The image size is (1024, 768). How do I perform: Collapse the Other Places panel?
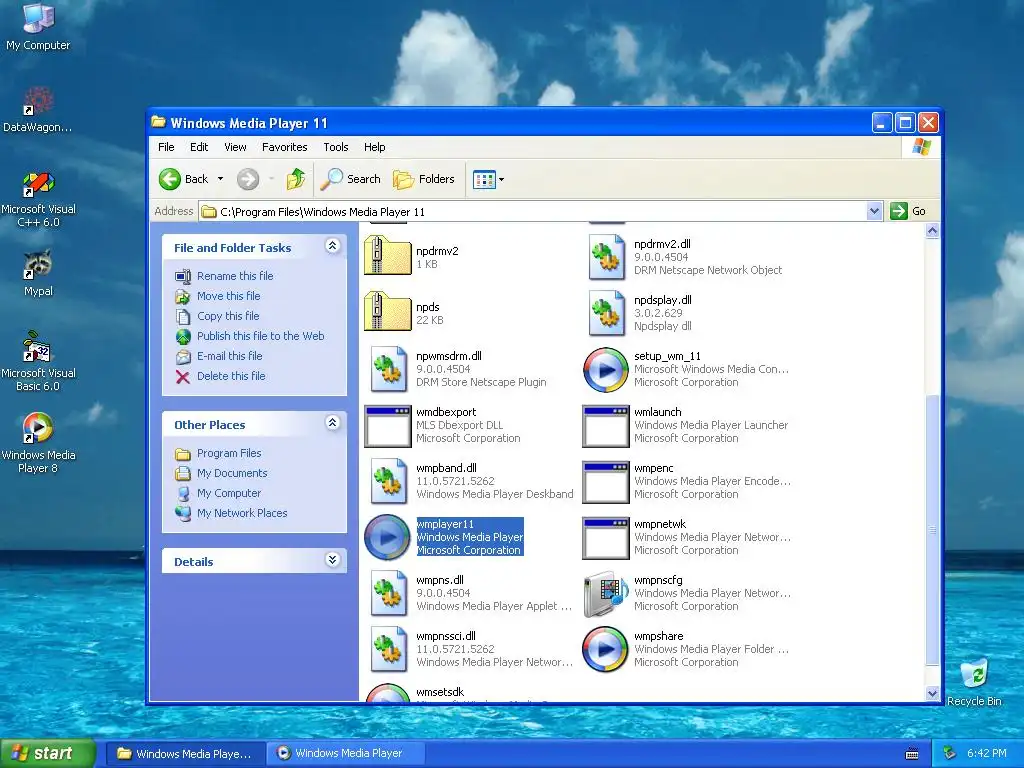pos(332,423)
